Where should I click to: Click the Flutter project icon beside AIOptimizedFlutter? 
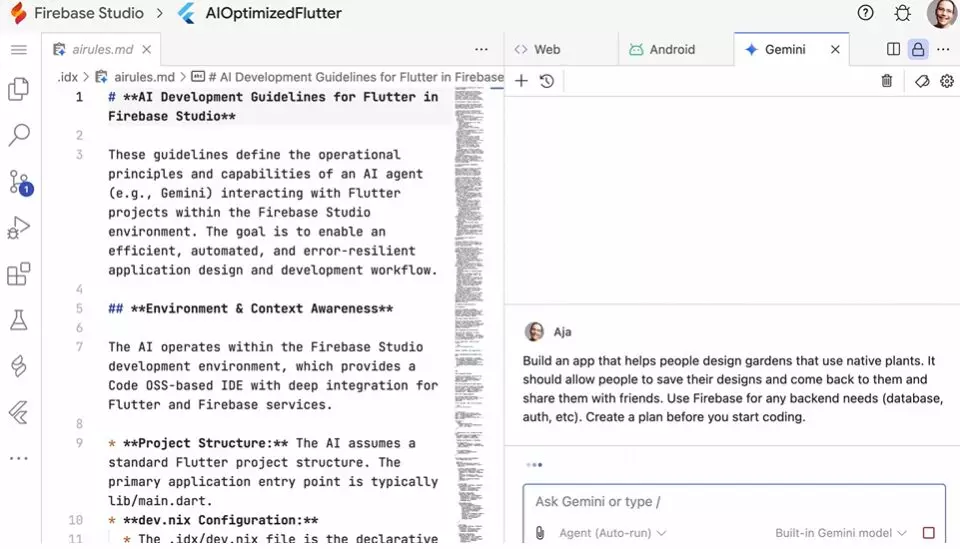coord(187,13)
